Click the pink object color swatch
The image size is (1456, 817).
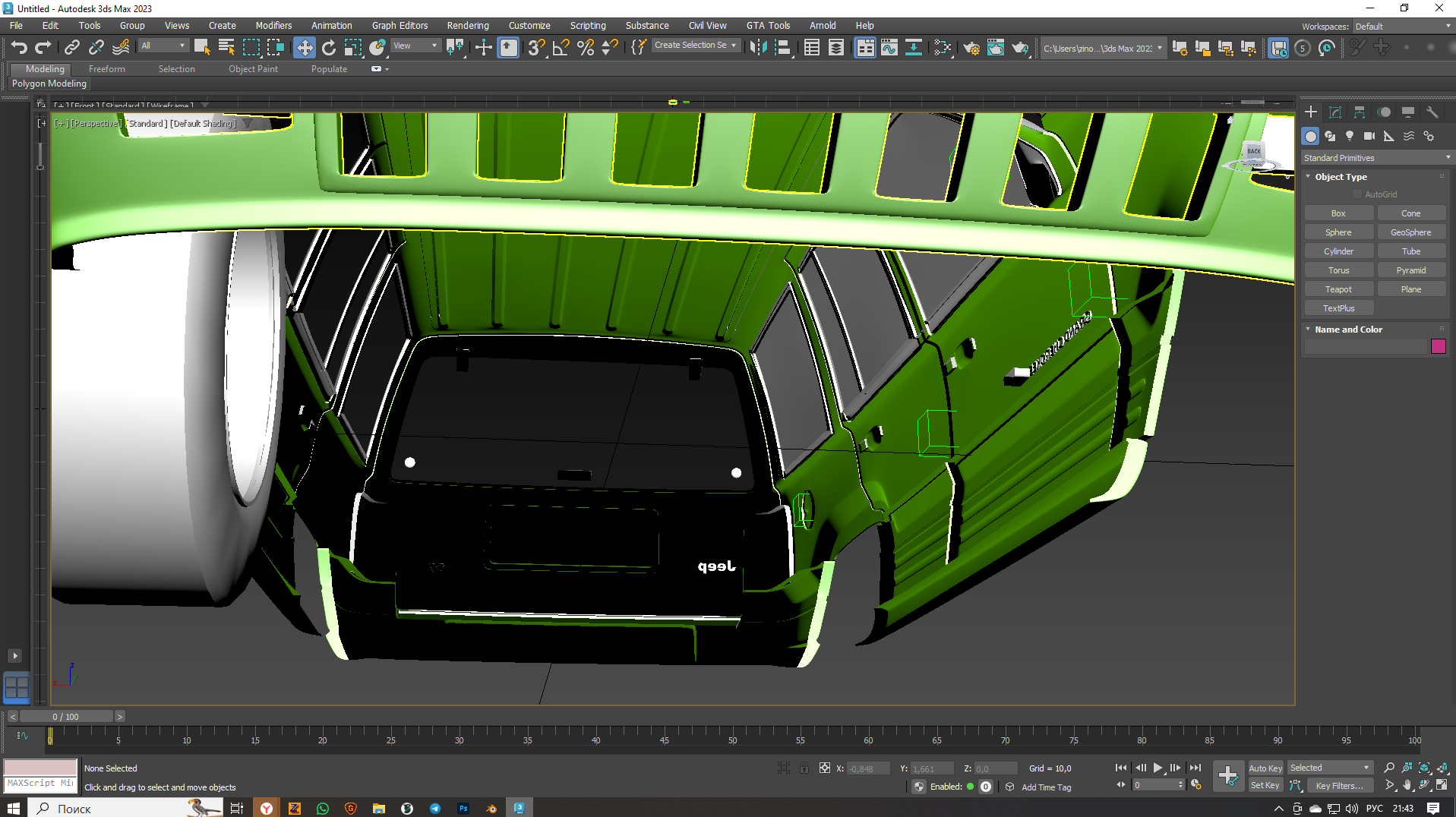(x=1438, y=347)
